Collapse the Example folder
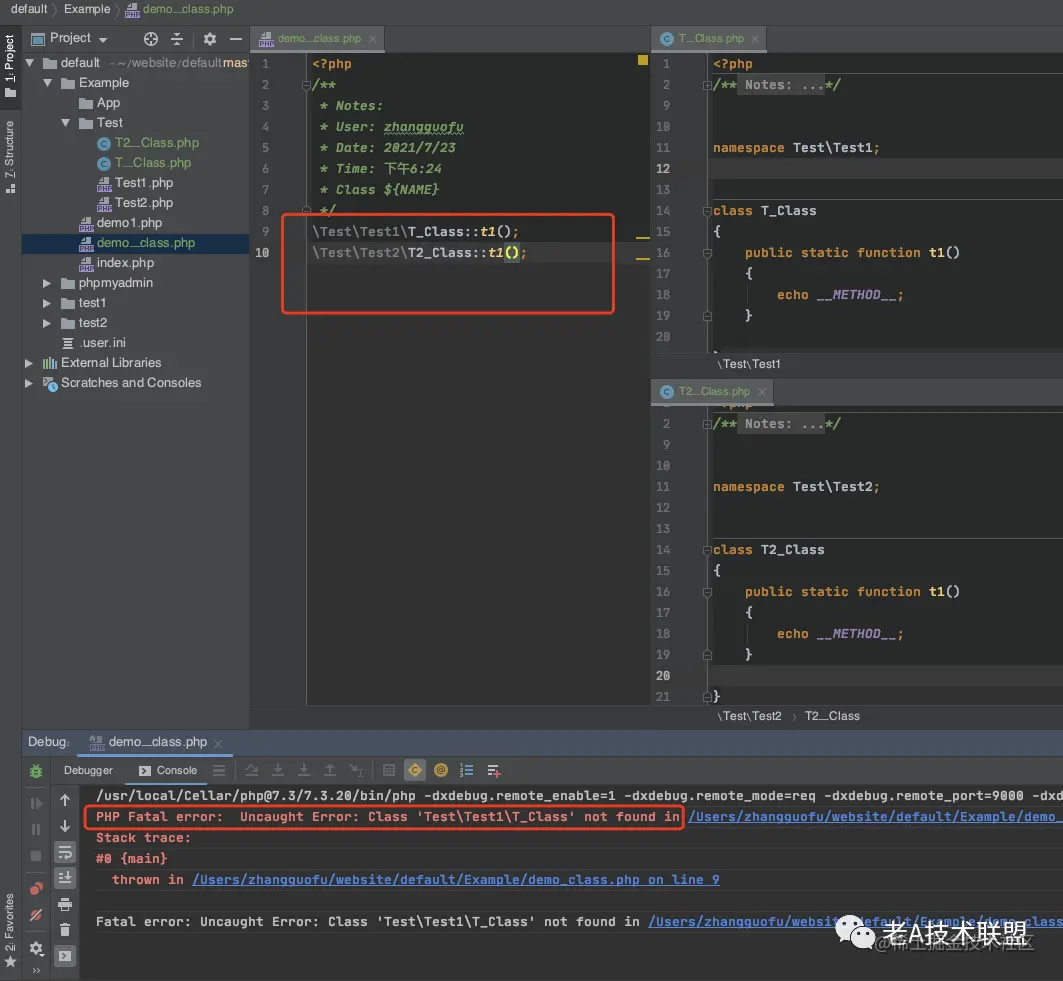Image resolution: width=1063 pixels, height=981 pixels. (47, 83)
